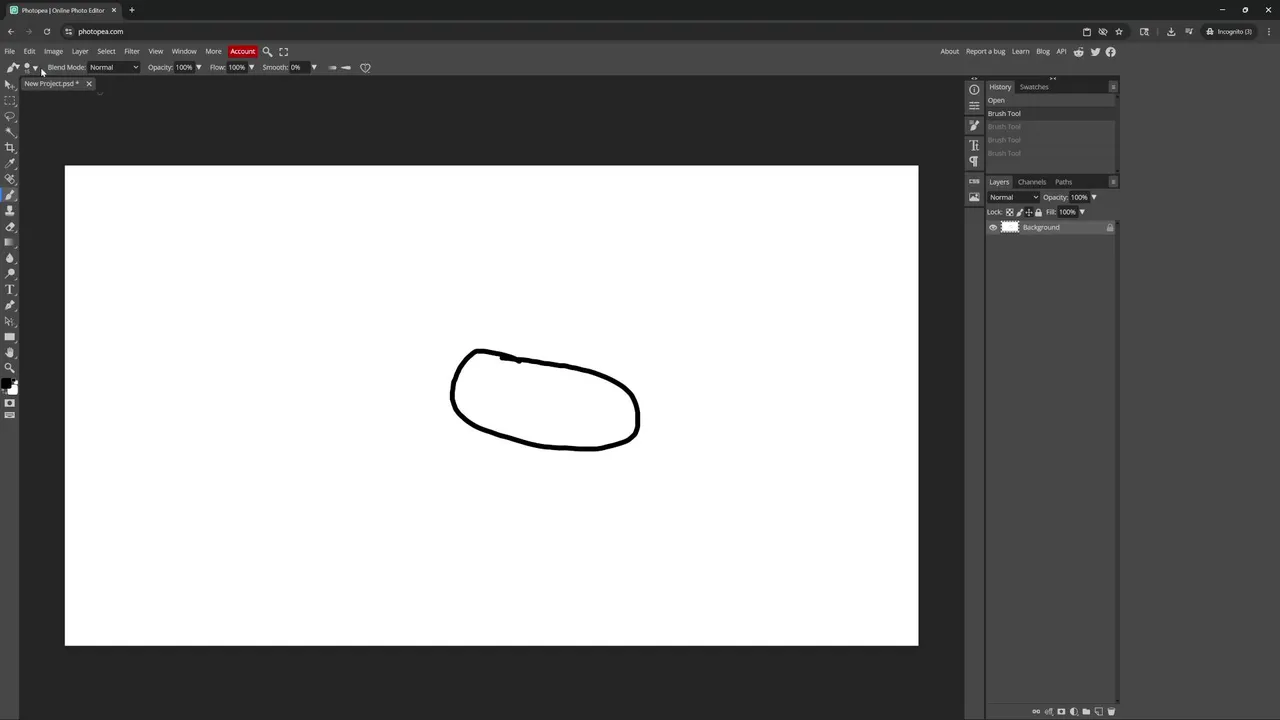Switch to the Channels tab

(1031, 182)
